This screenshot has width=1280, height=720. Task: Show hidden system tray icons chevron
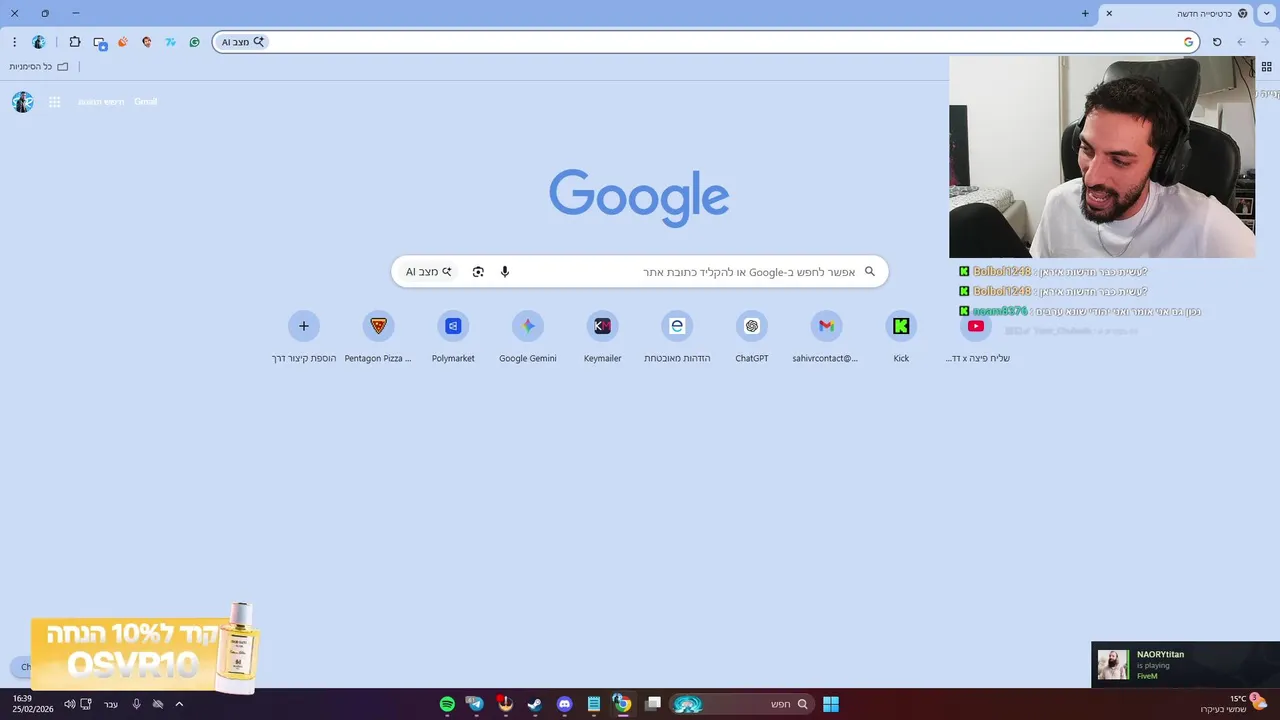tap(179, 704)
